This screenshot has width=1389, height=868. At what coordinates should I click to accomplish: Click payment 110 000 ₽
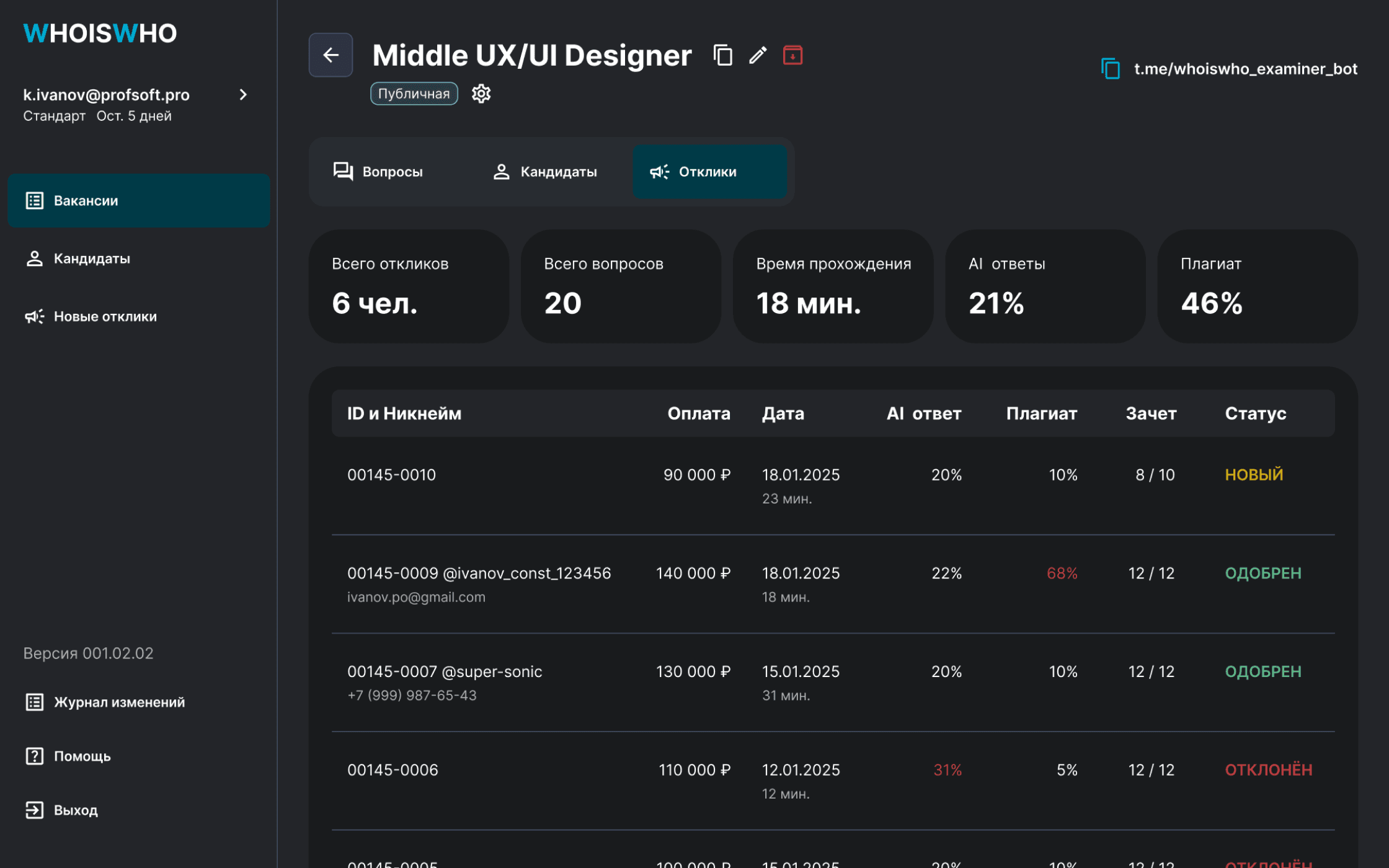point(694,770)
